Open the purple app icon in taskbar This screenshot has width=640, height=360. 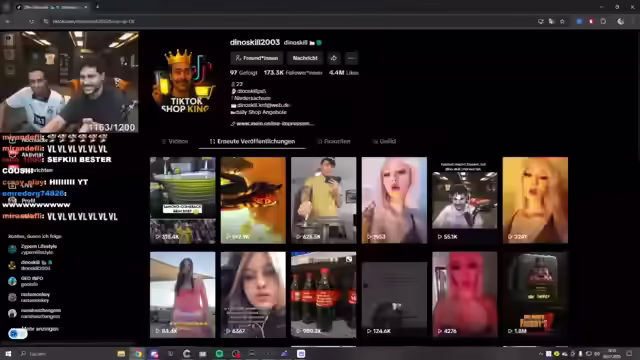[301, 353]
